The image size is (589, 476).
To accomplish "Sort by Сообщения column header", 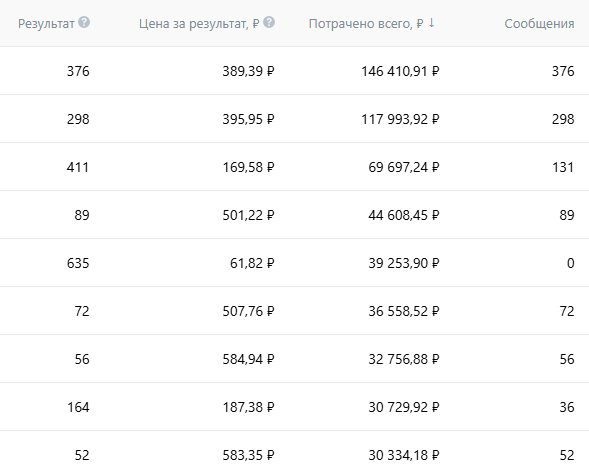I will 539,24.
